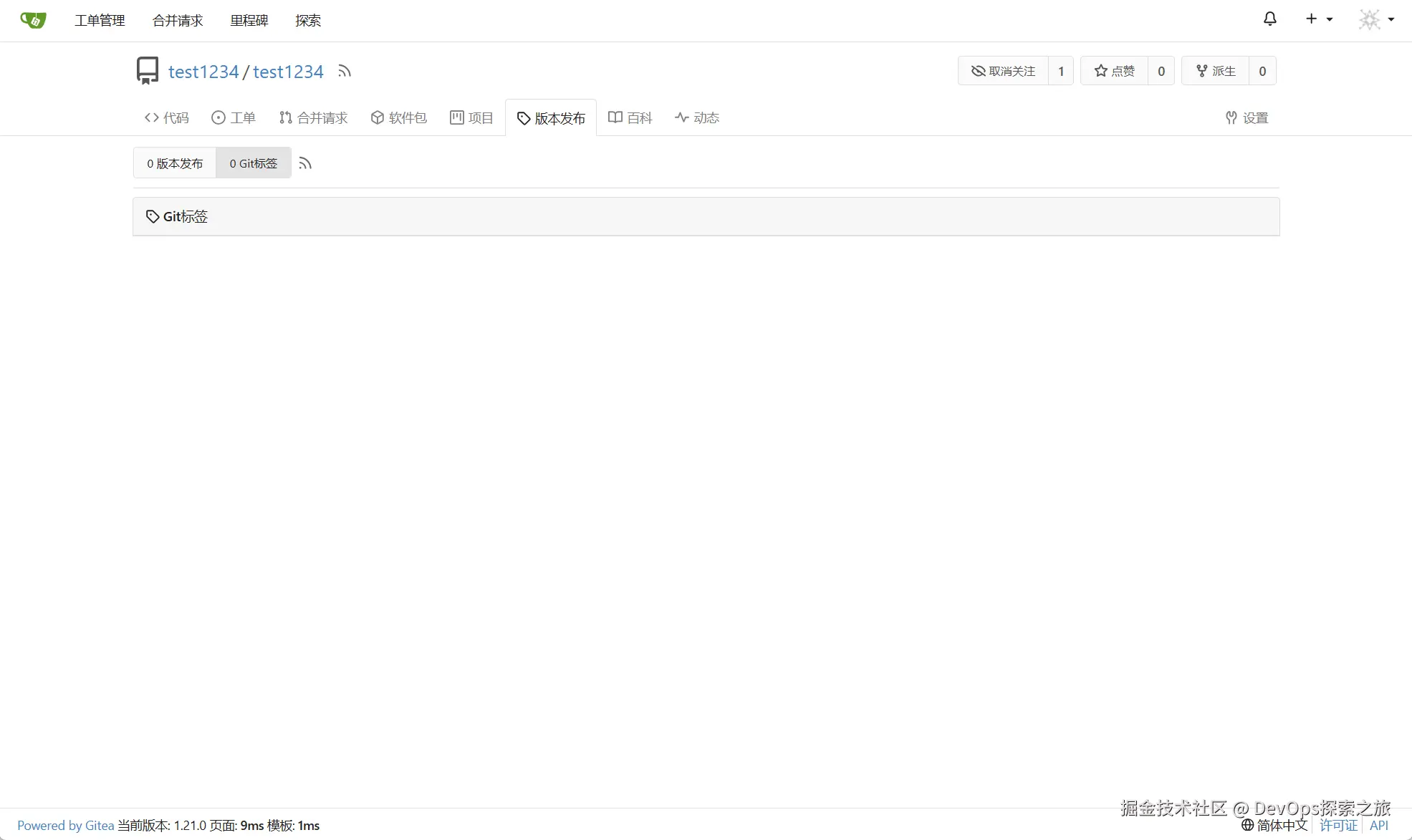Image resolution: width=1412 pixels, height=840 pixels.
Task: Click the fork count 0
Action: coord(1262,71)
